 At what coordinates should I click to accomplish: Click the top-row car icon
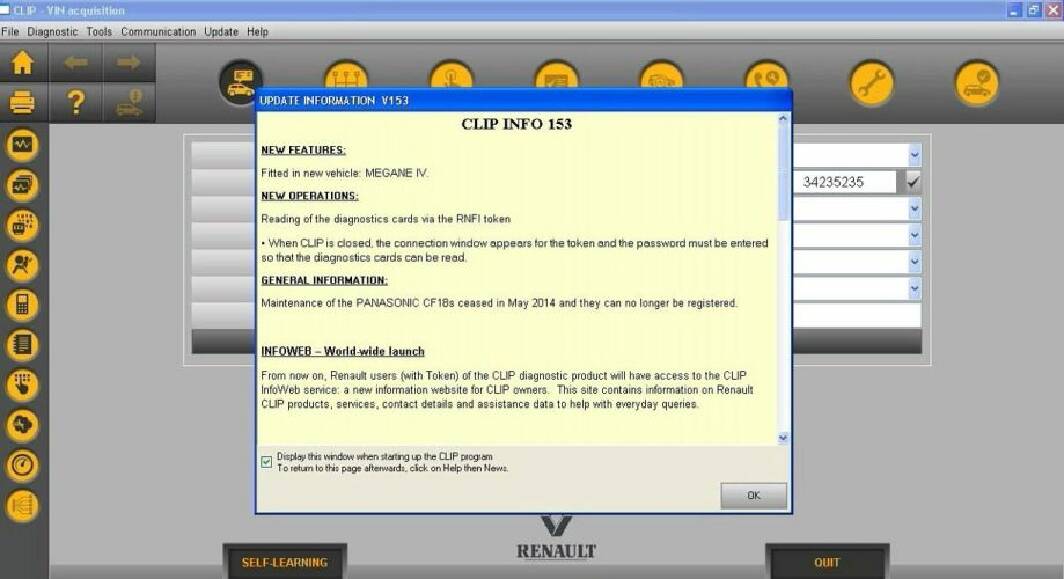(662, 76)
